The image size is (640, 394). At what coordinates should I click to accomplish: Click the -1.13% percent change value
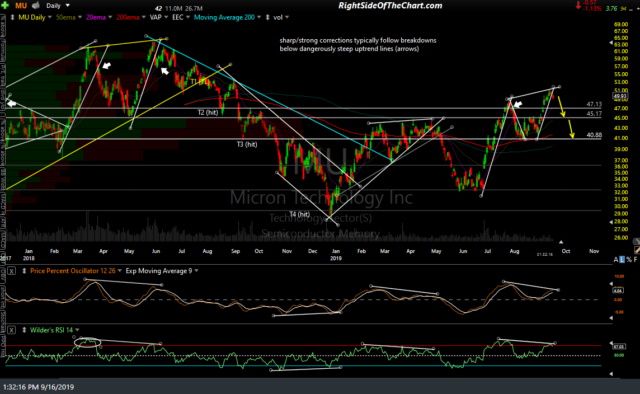tap(592, 9)
